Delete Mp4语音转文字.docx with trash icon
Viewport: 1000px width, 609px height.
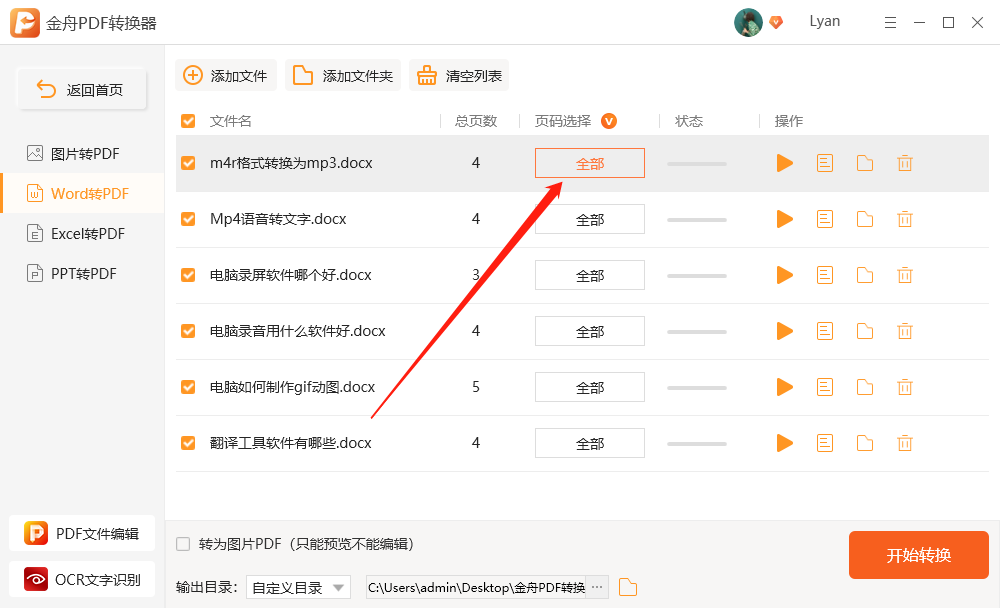904,219
